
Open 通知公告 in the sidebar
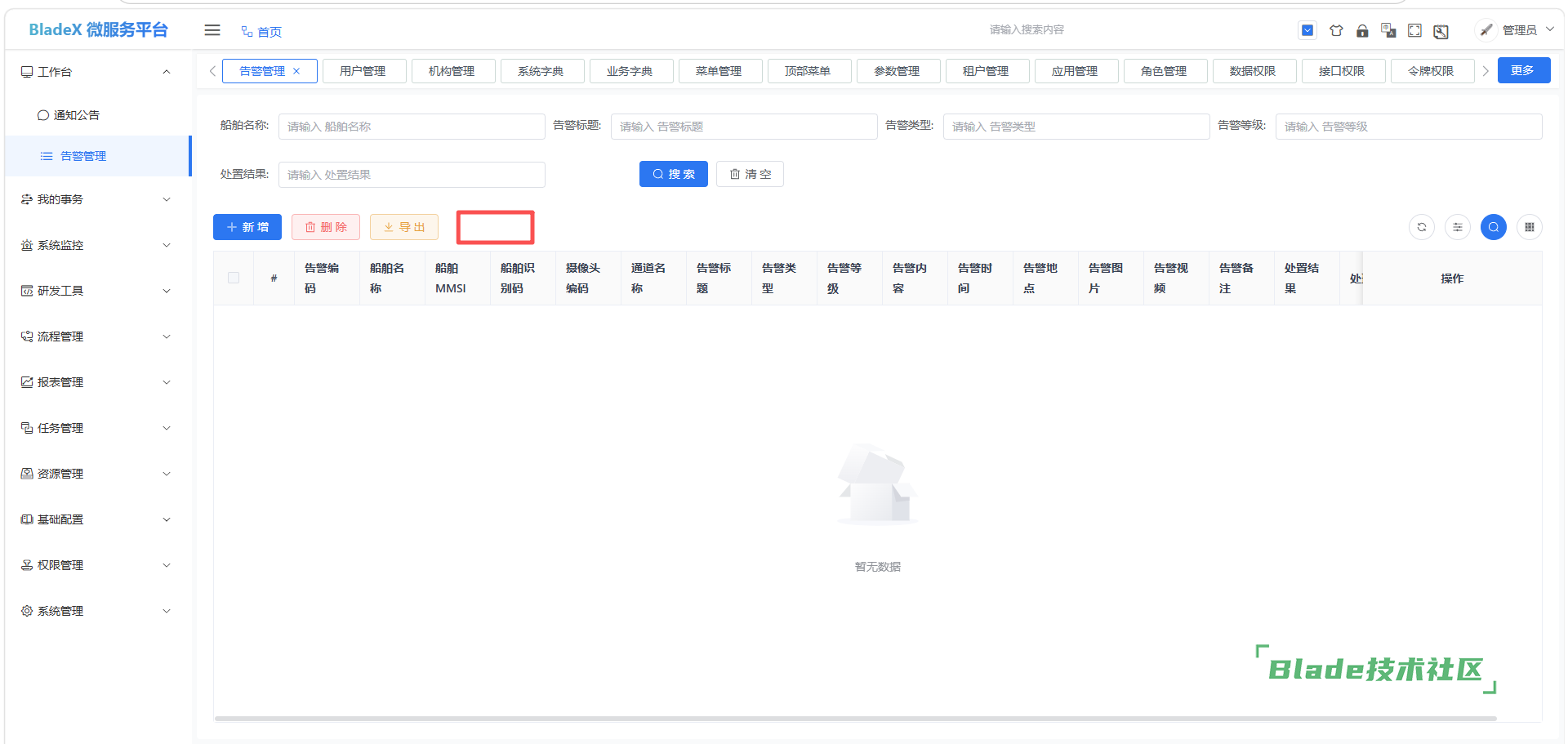[98, 115]
